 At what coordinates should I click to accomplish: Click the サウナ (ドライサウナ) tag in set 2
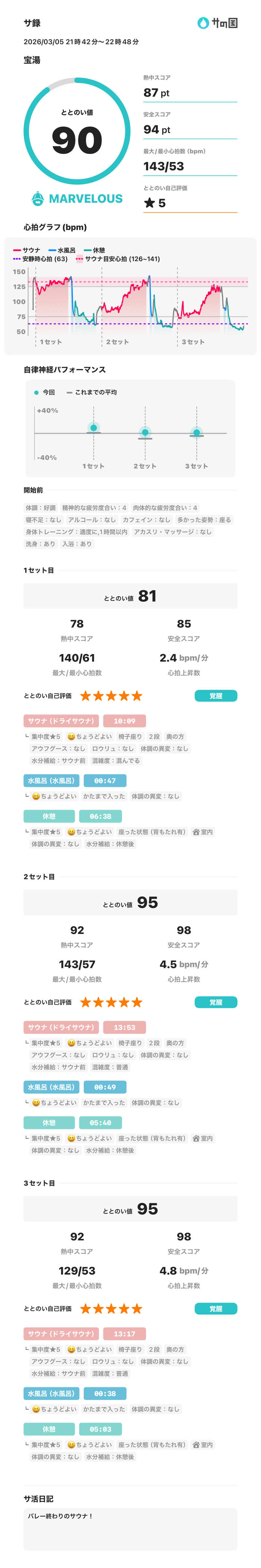tap(61, 1027)
